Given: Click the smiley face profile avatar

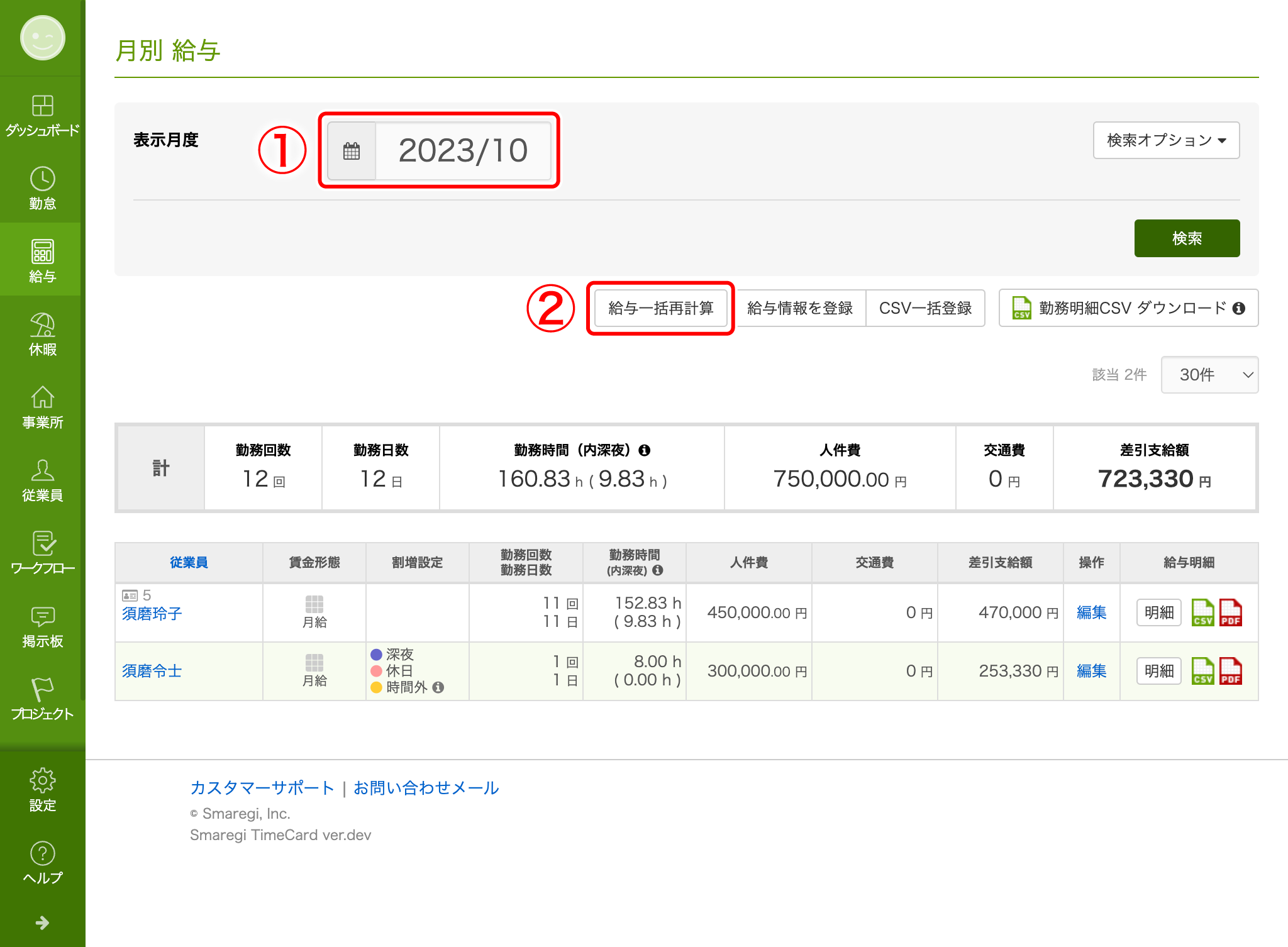Looking at the screenshot, I should (42, 38).
